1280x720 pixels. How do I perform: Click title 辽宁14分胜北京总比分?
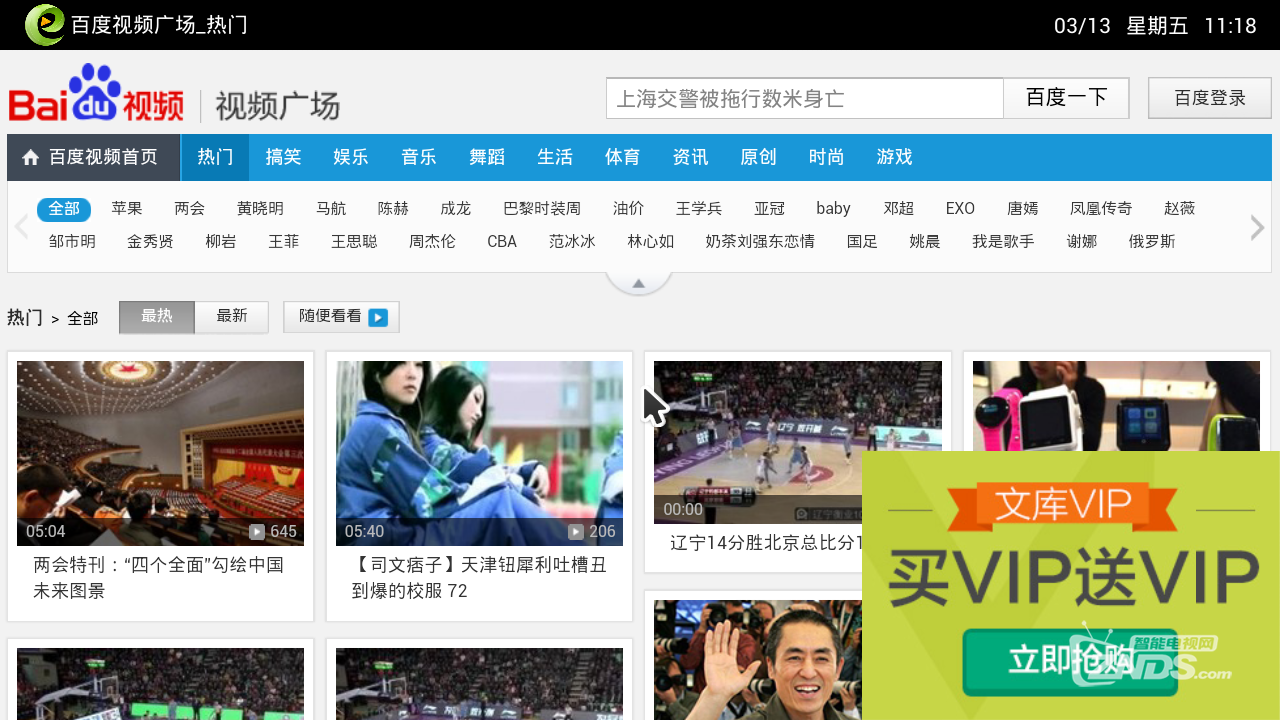click(766, 543)
